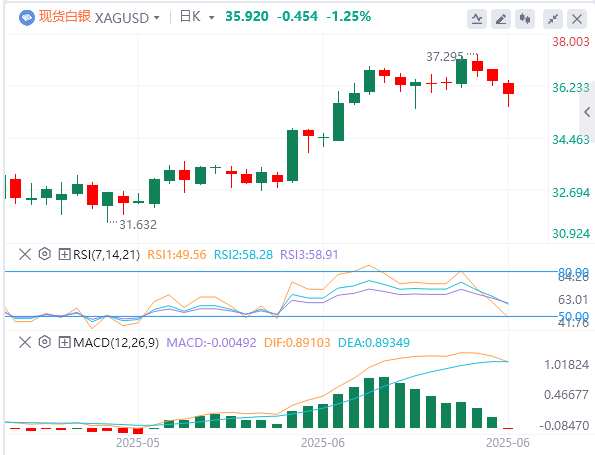This screenshot has width=595, height=455.
Task: Open MACD indicator settings gear
Action: pyautogui.click(x=45, y=342)
